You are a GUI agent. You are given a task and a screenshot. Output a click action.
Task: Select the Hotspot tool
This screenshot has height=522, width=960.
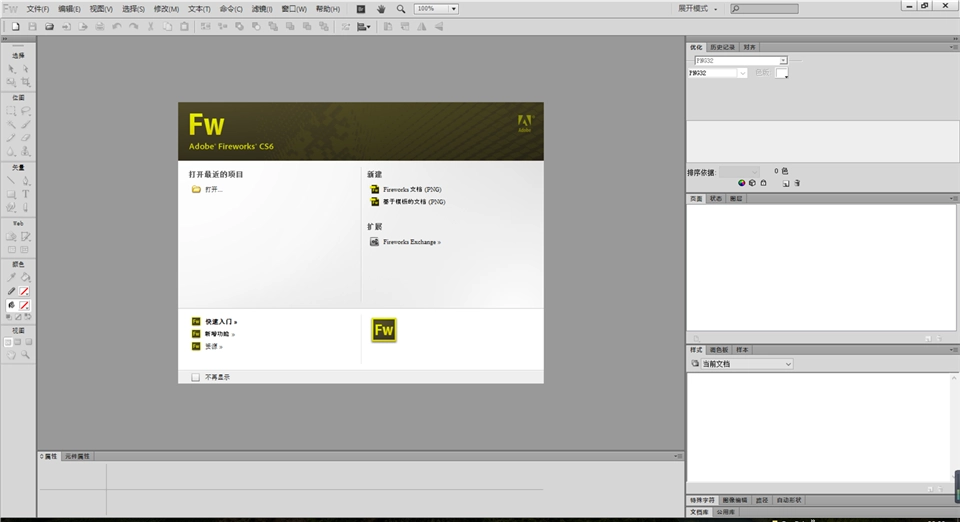tap(12, 237)
